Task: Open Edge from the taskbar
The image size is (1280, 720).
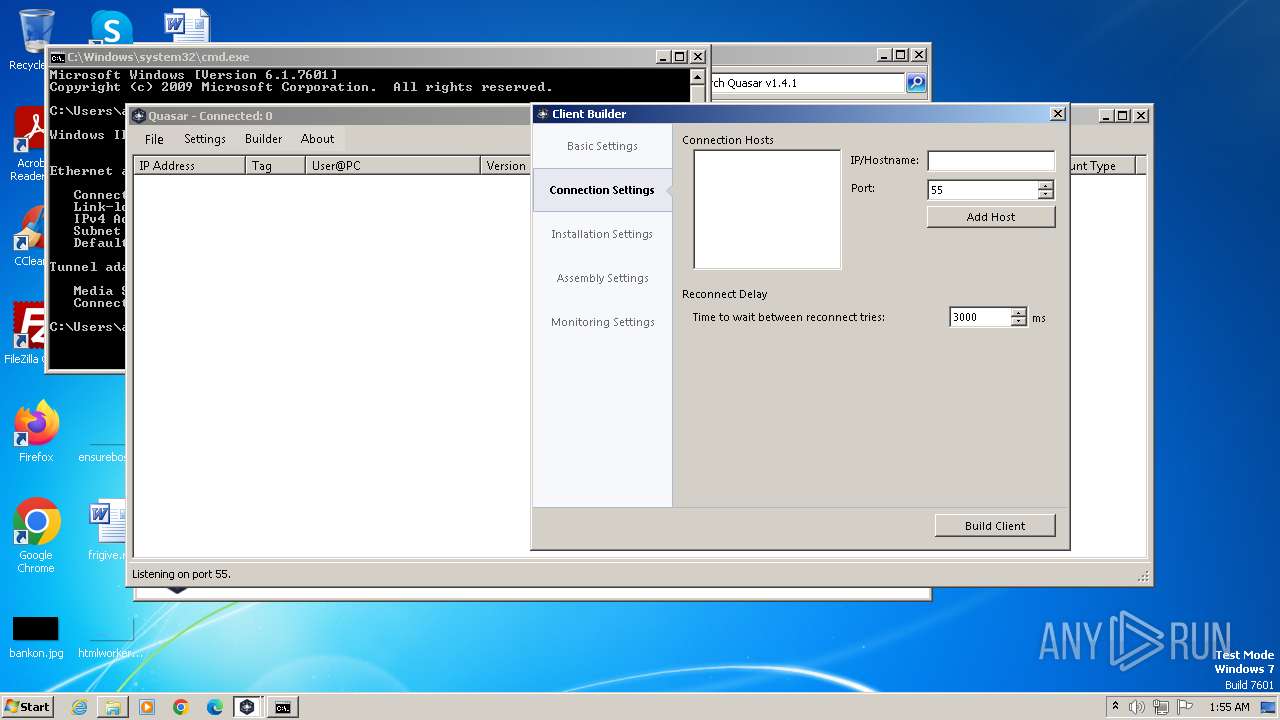Action: click(x=215, y=707)
